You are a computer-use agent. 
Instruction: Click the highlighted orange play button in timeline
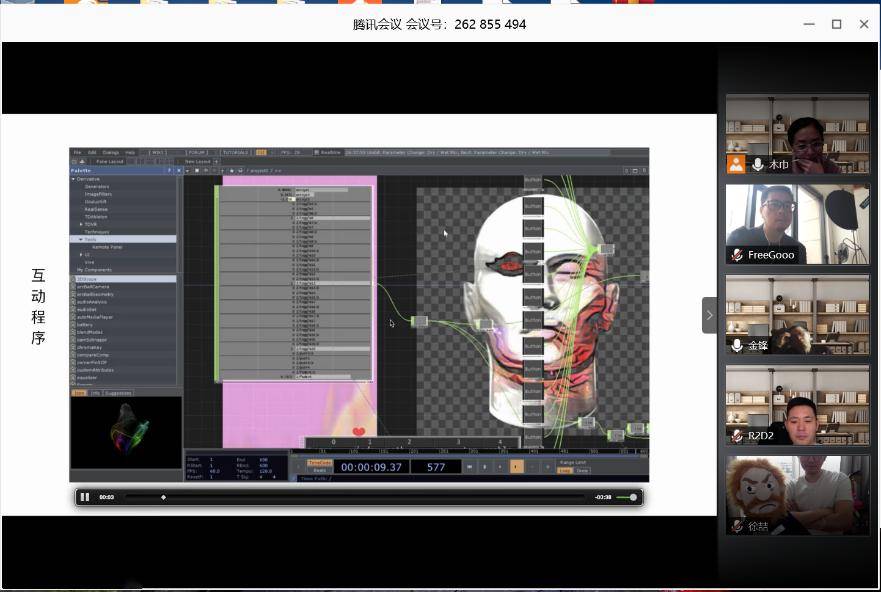point(516,466)
